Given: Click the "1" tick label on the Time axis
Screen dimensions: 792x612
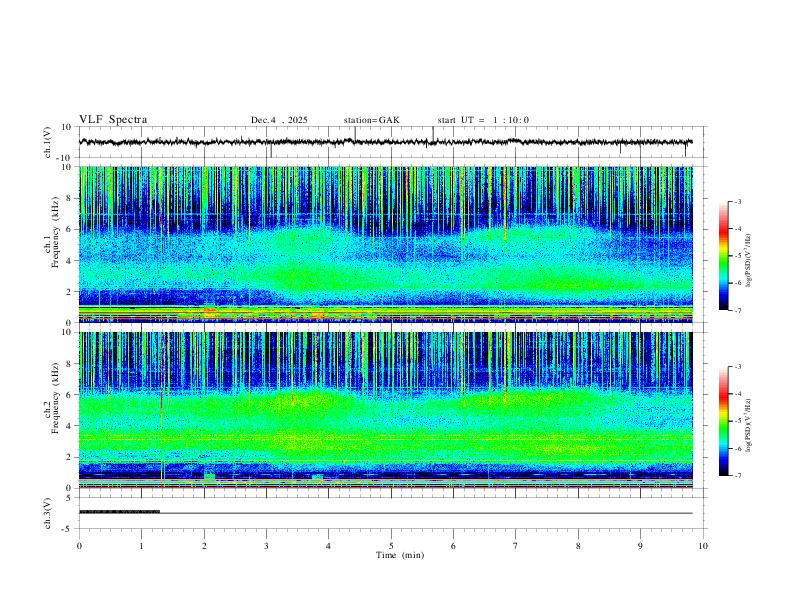Looking at the screenshot, I should (x=141, y=546).
